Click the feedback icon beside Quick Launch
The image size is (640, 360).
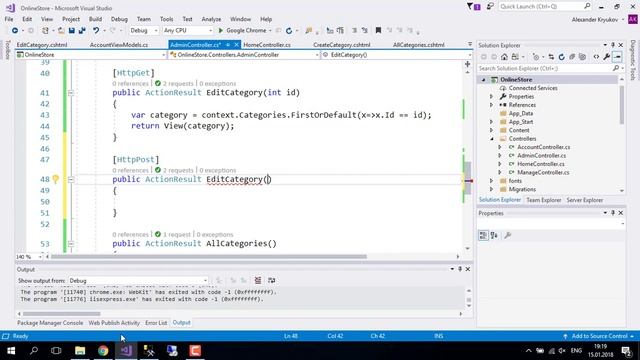coord(490,7)
